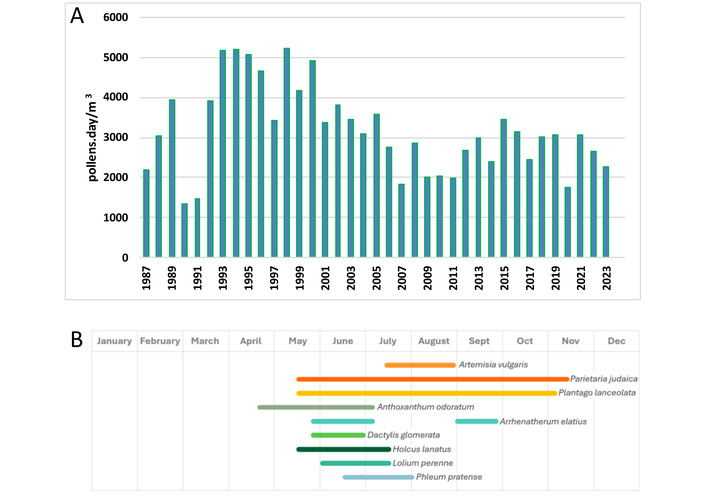This screenshot has height=497, width=706.
Task: Click the Dactylis glomerata green bar
Action: point(338,435)
